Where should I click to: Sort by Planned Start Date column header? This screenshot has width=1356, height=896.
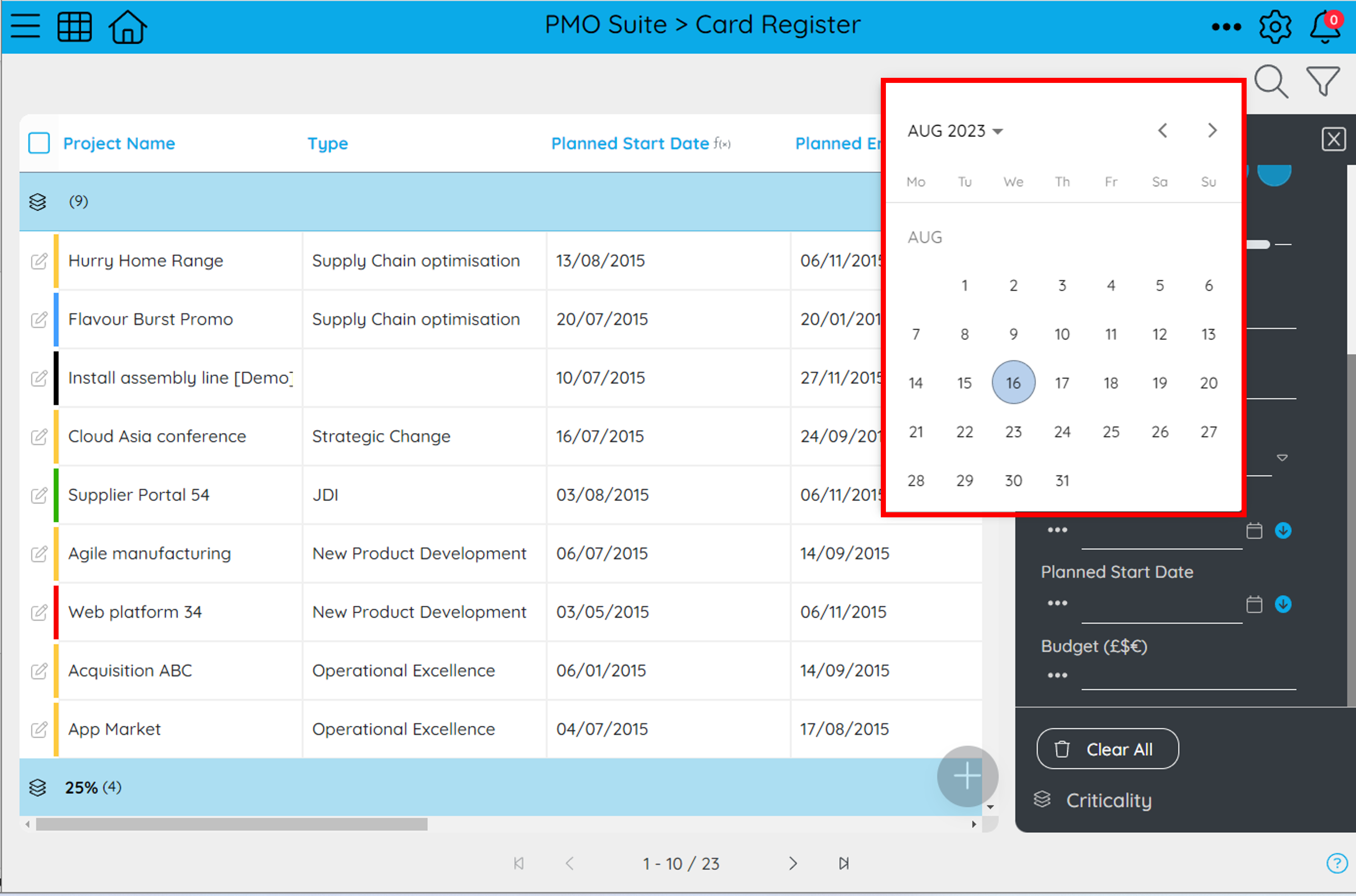[x=630, y=143]
